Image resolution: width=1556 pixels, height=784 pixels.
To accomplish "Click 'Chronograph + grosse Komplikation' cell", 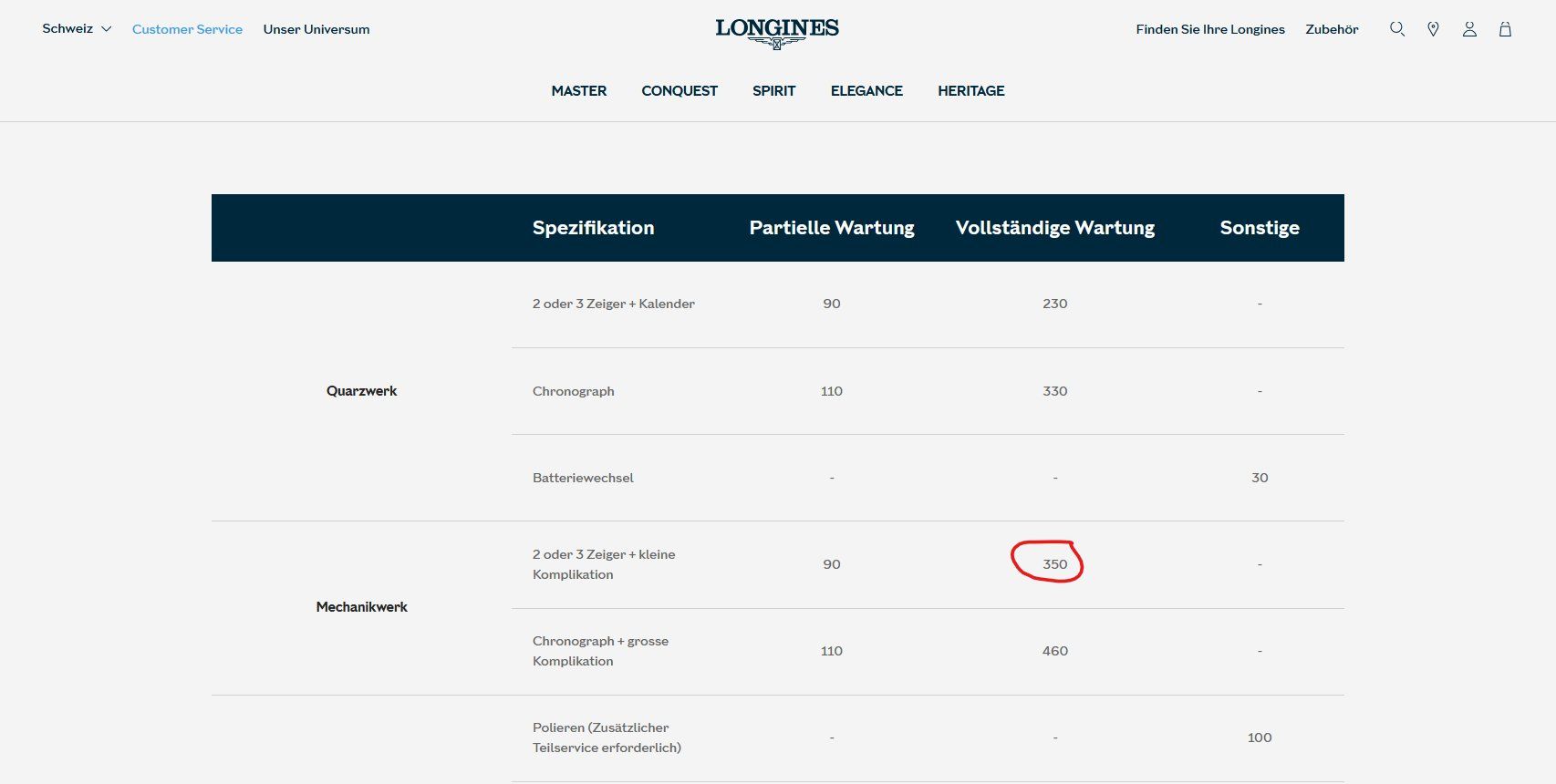I will tap(600, 651).
